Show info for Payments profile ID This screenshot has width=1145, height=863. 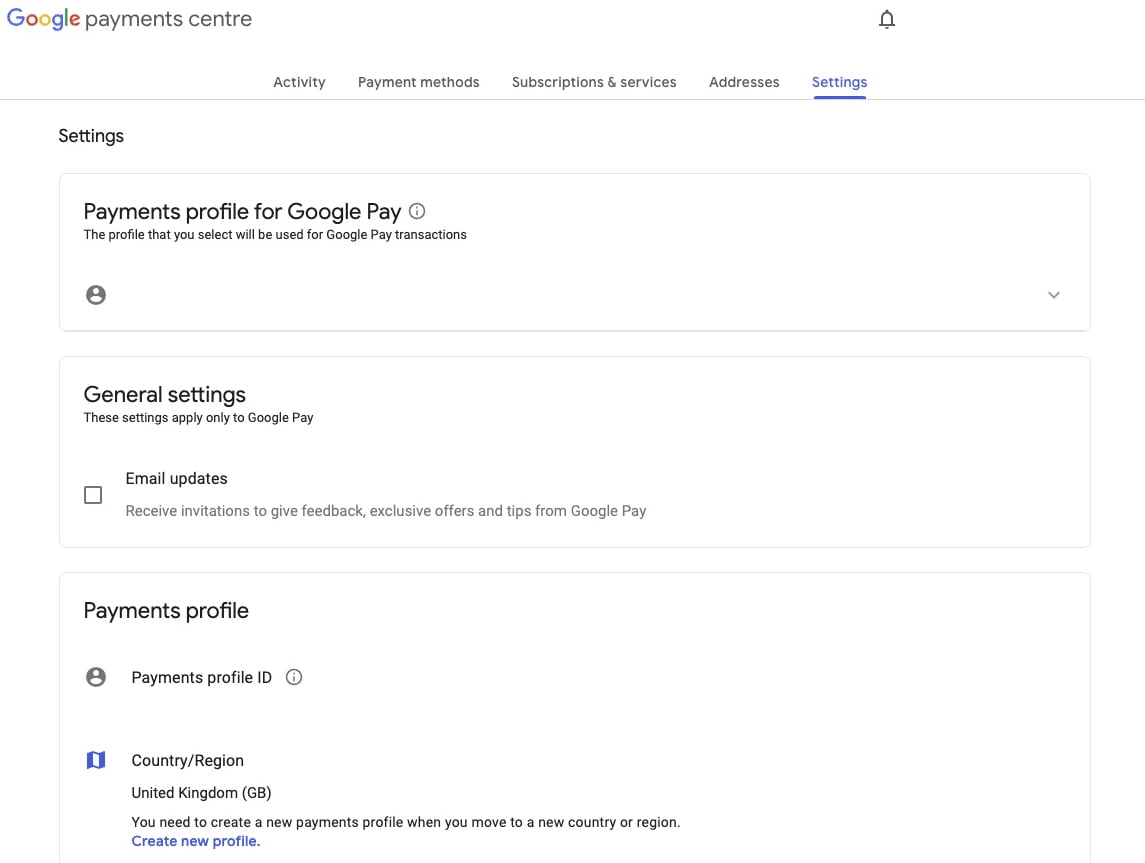(x=294, y=677)
